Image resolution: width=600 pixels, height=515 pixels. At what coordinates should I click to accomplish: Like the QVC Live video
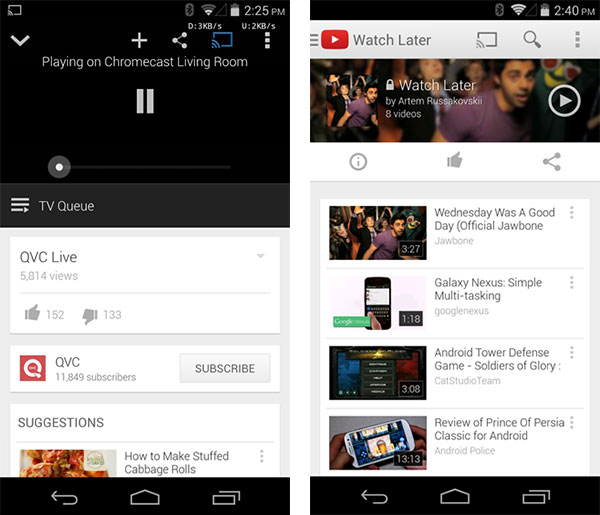pyautogui.click(x=33, y=314)
